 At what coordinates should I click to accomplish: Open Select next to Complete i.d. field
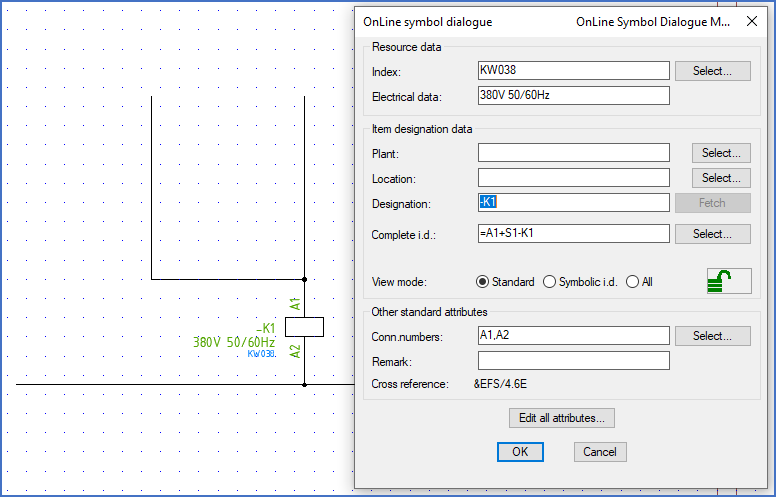coord(712,234)
